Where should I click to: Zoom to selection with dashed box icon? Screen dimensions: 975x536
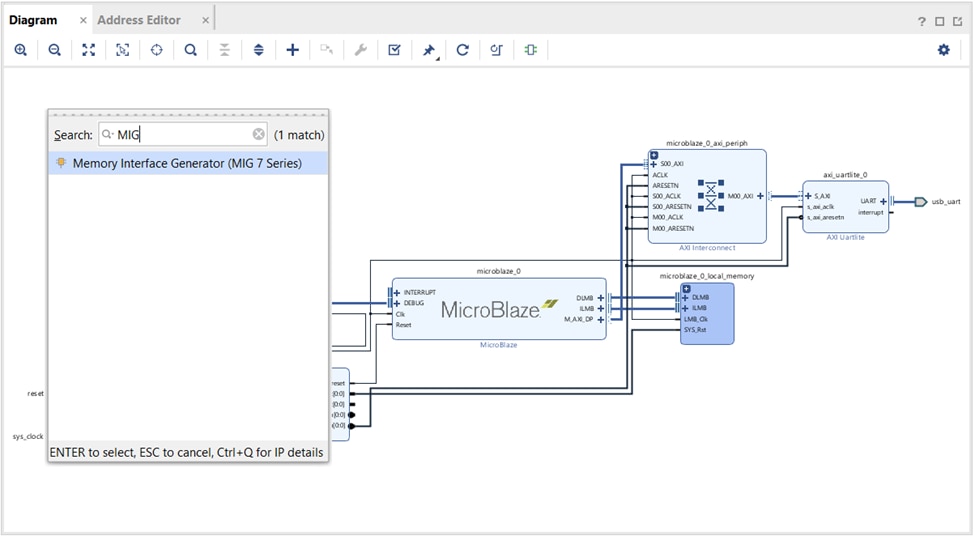pyautogui.click(x=122, y=50)
